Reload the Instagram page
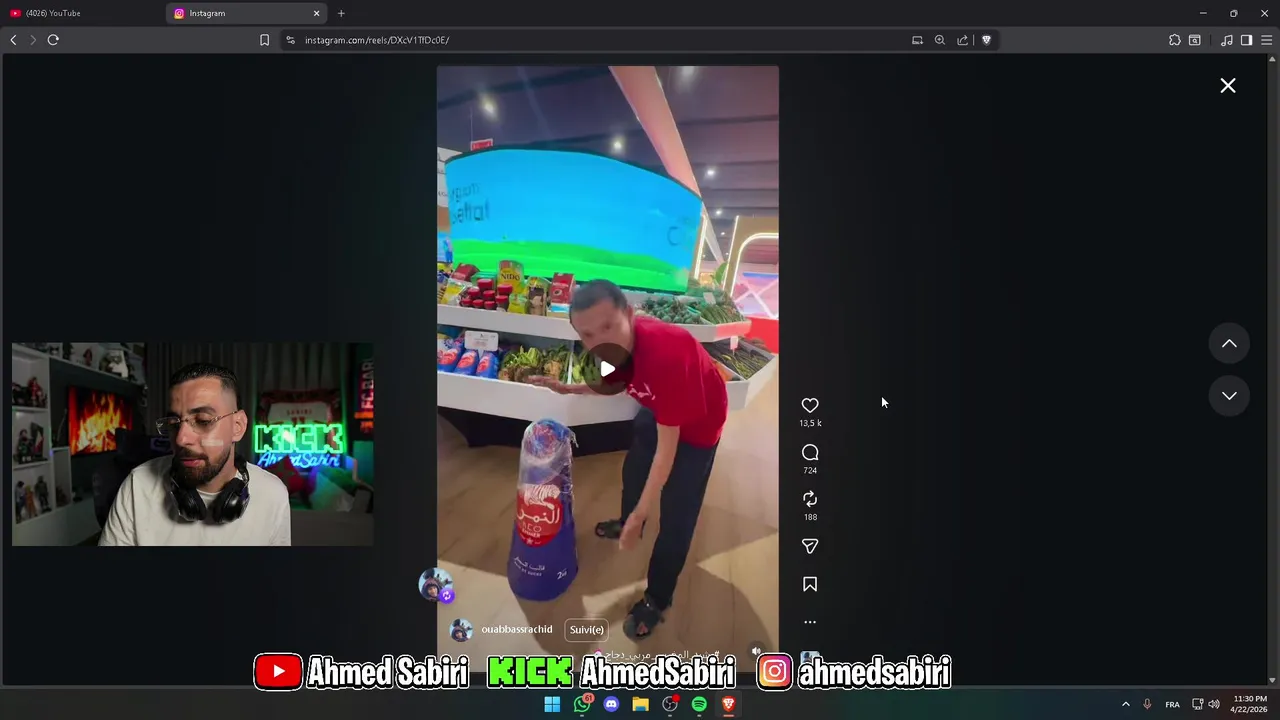 pos(53,40)
